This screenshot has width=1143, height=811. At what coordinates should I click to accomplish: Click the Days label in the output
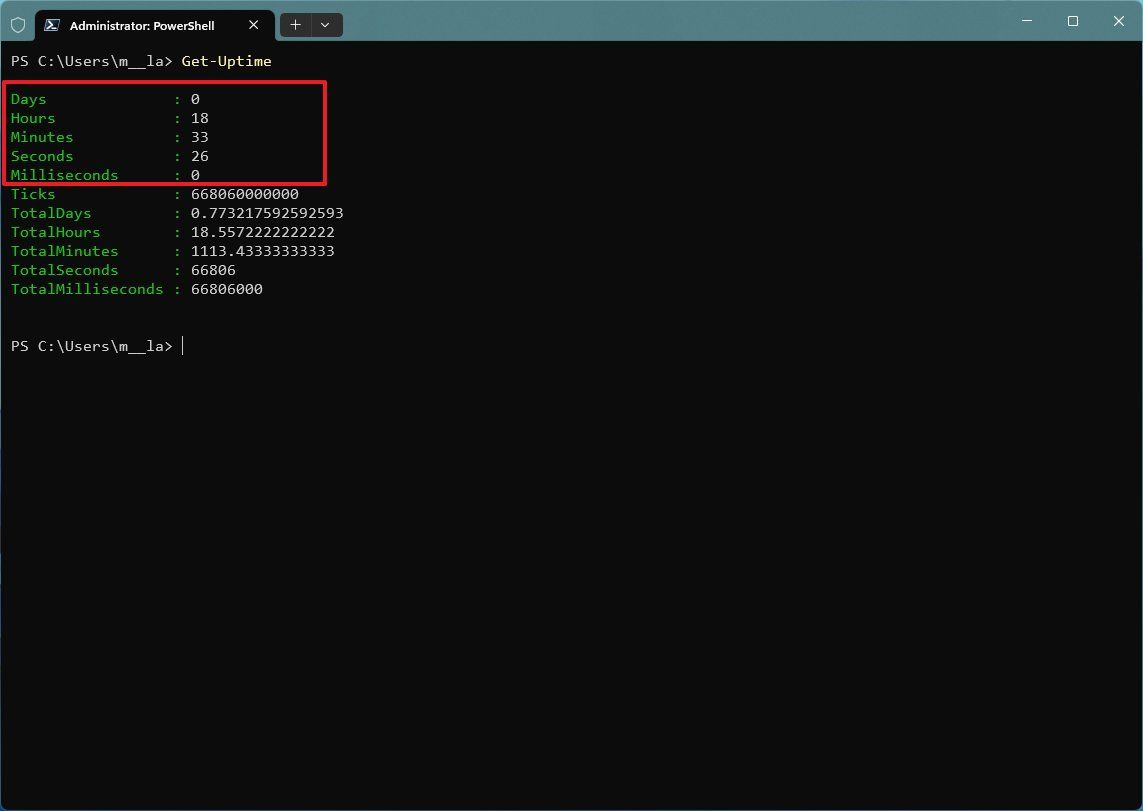click(x=28, y=99)
